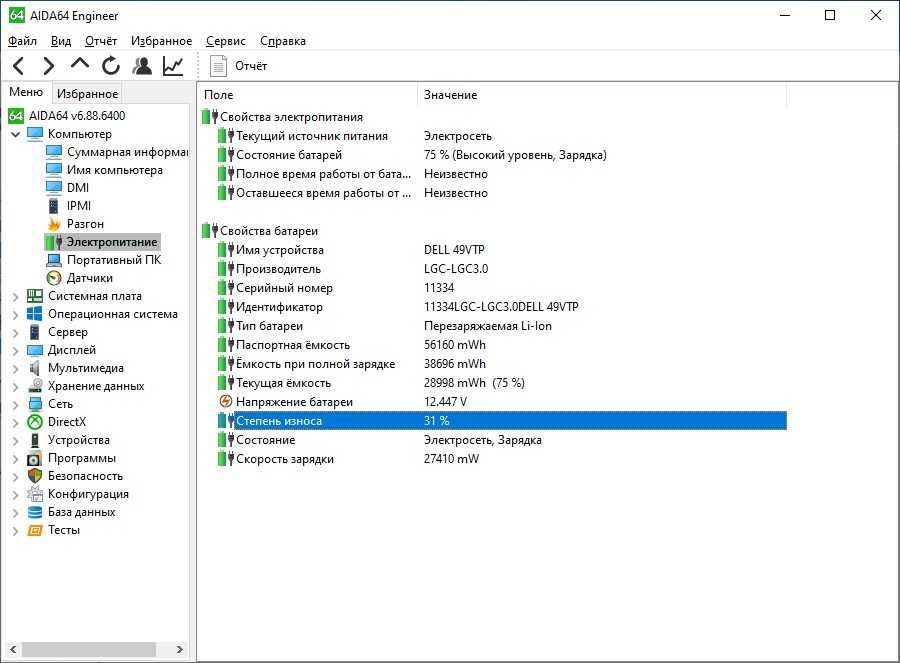
Task: Click the Устройства device icon
Action: (35, 440)
